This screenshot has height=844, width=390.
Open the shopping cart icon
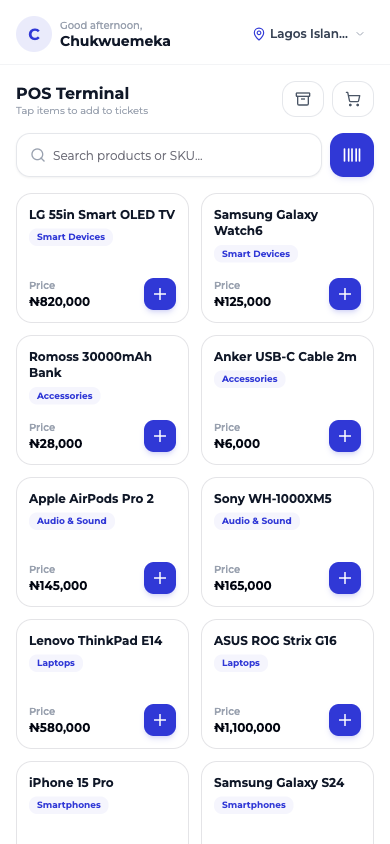(x=352, y=99)
